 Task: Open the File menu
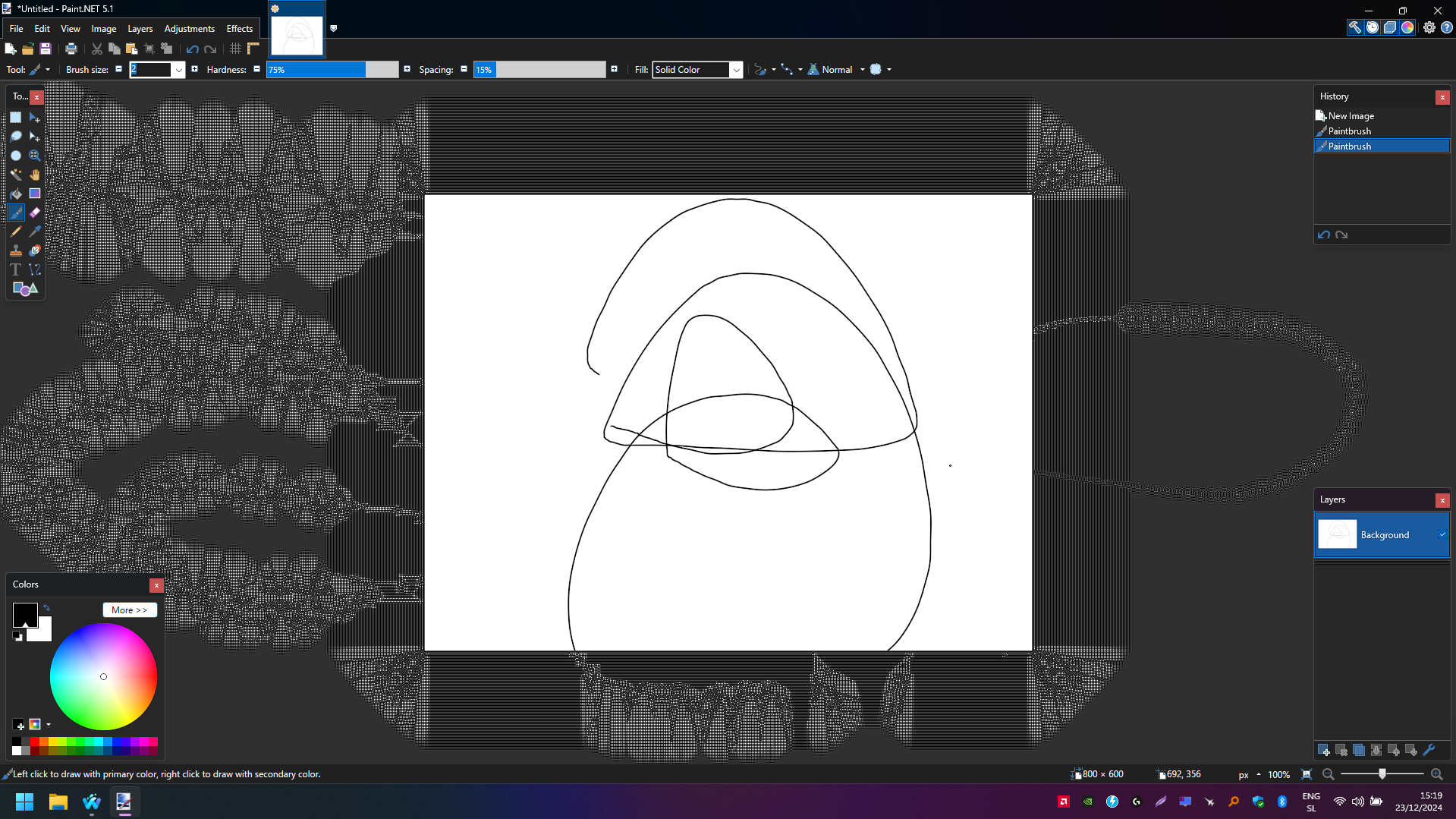click(x=16, y=29)
